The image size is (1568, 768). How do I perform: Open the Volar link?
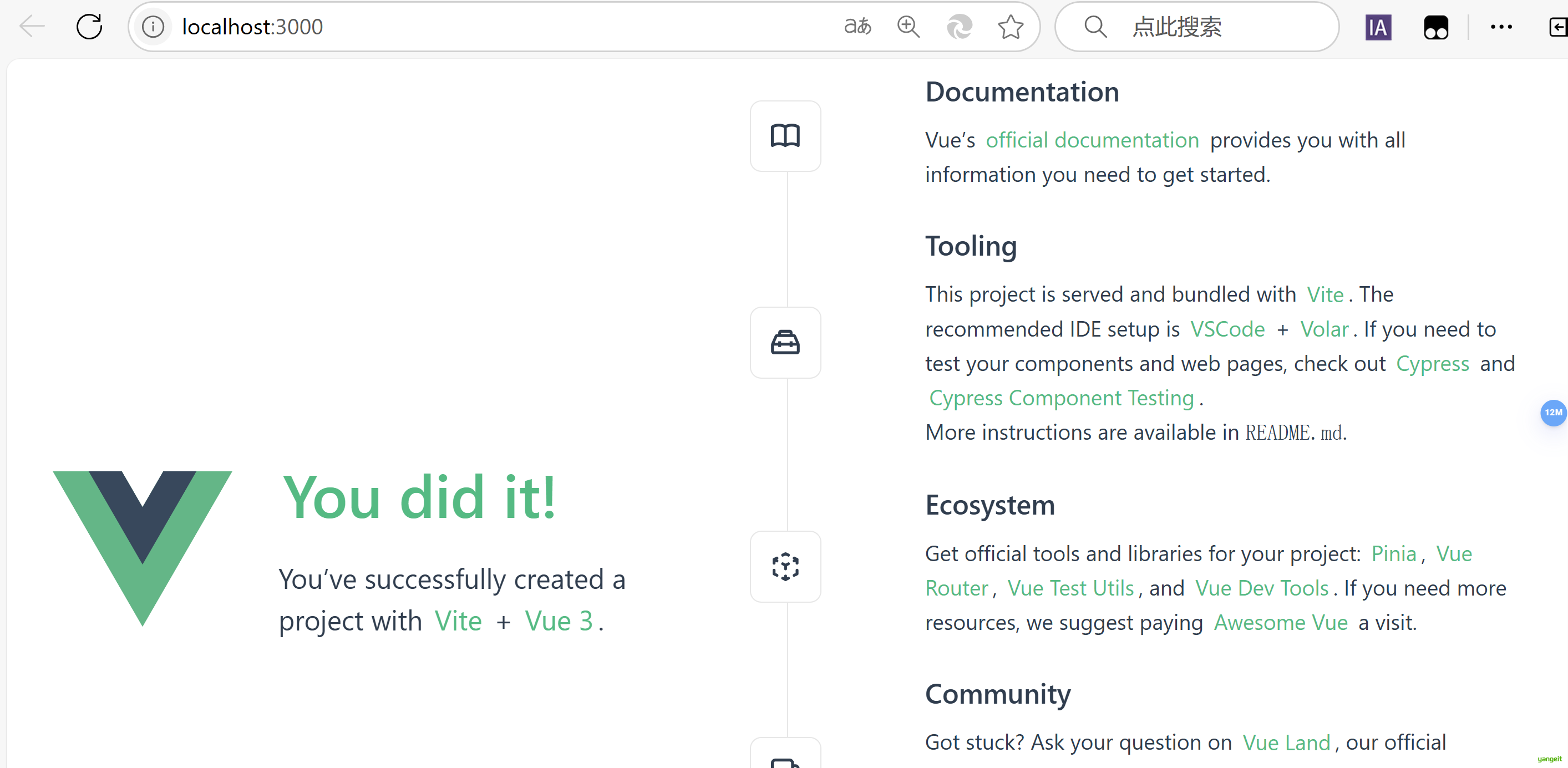coord(1325,329)
